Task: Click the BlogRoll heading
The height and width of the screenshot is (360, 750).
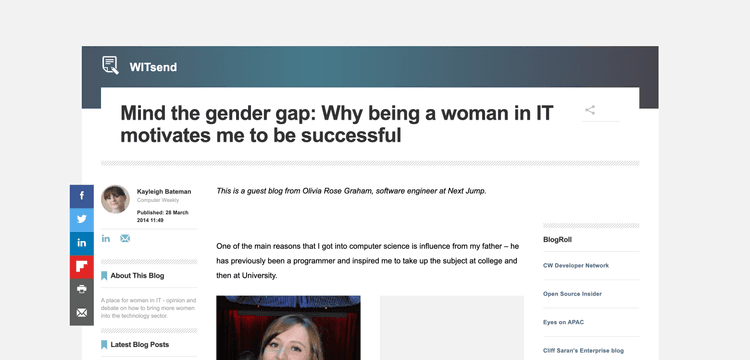Action: click(557, 240)
